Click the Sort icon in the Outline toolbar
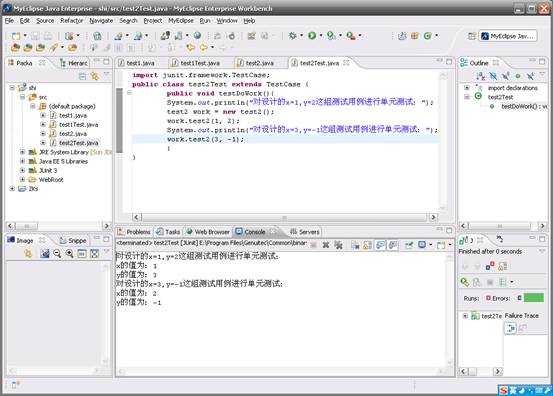This screenshot has width=553, height=396. pyautogui.click(x=480, y=76)
